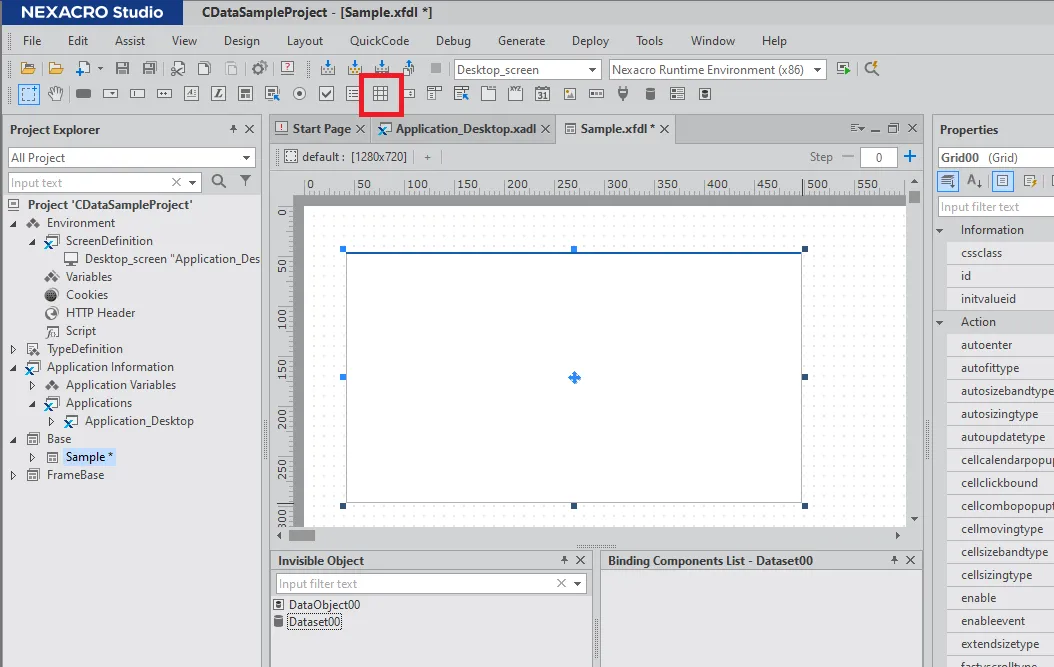Viewport: 1054px width, 667px height.
Task: Select the Radio component tool
Action: tap(299, 94)
